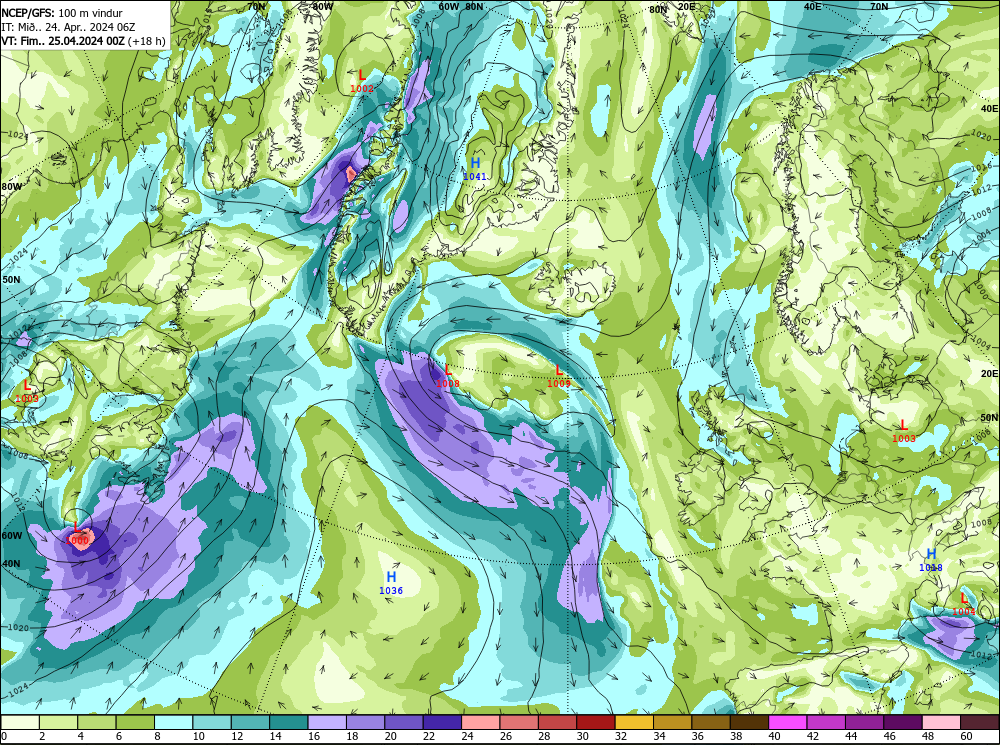Click the L 1009 low-pressure marker
This screenshot has height=745, width=1000.
pos(559,376)
